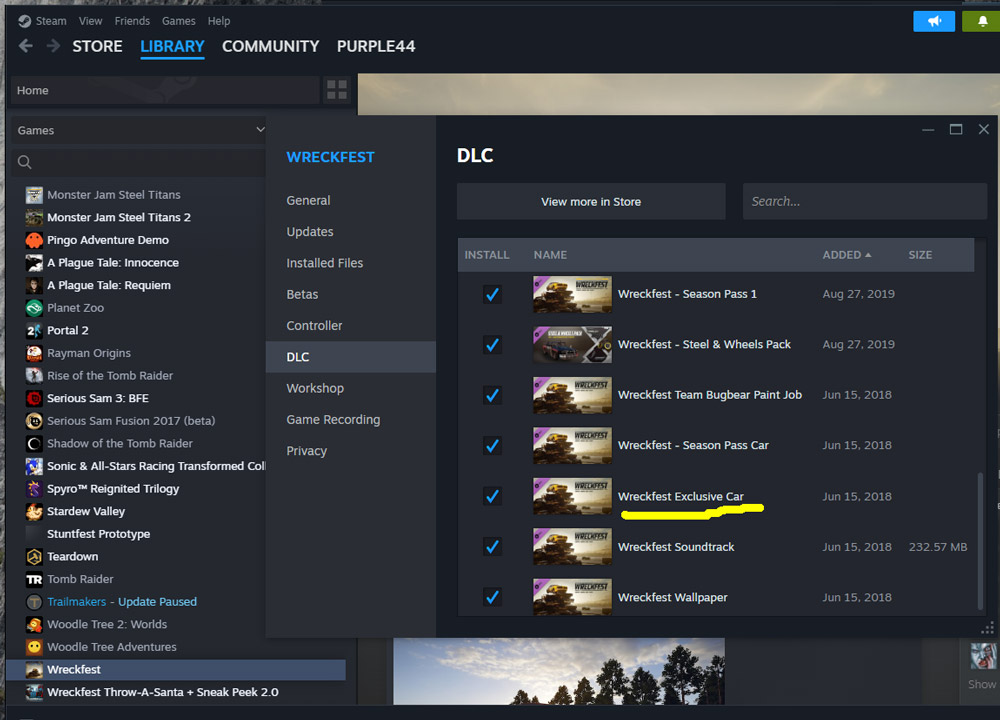Click the Sonic & All-Stars Racing icon

click(34, 466)
